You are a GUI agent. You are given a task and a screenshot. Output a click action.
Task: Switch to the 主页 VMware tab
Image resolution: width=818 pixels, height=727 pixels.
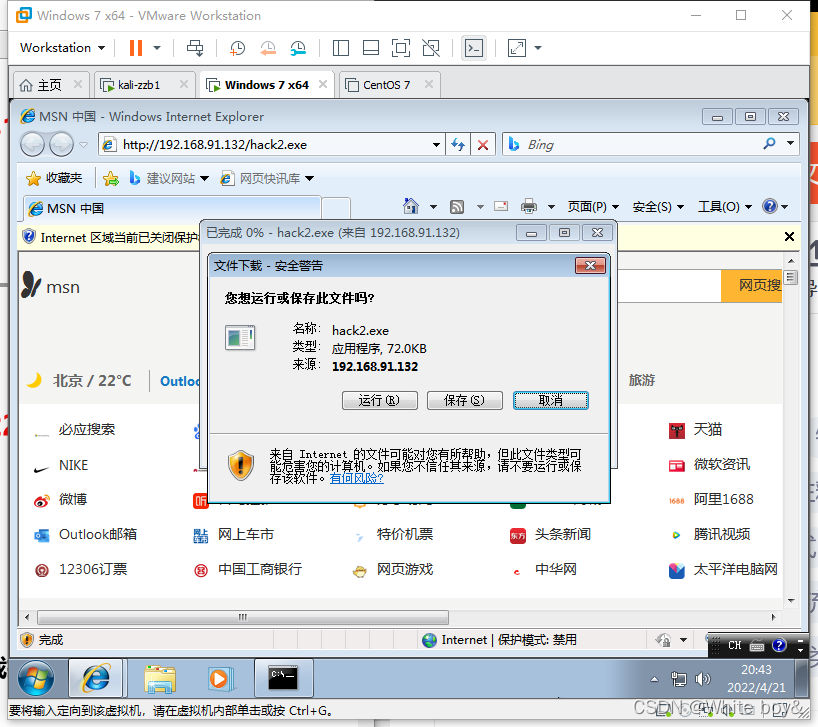(x=50, y=84)
